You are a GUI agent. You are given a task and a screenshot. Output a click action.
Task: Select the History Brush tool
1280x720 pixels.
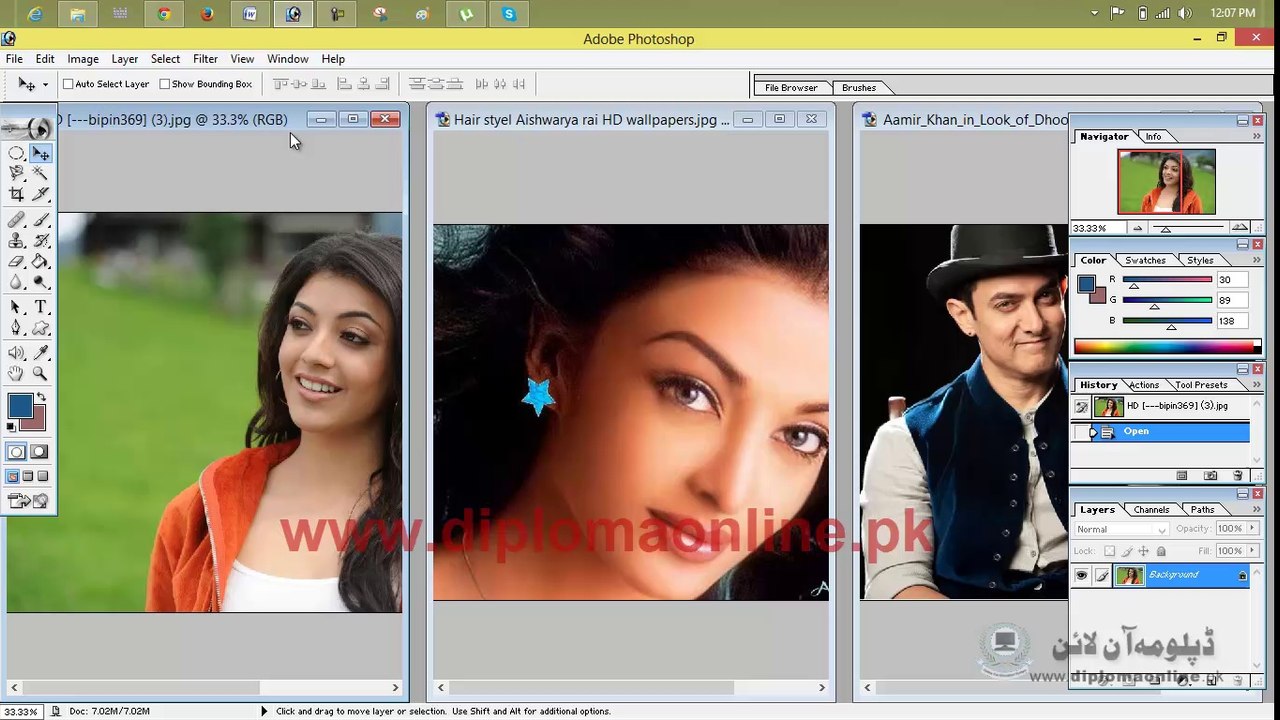40,241
